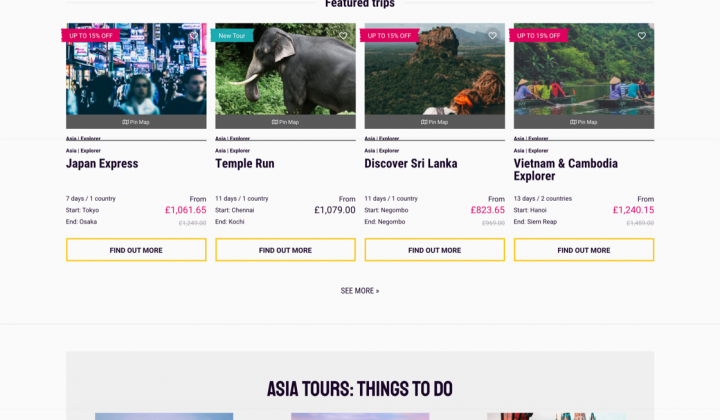The height and width of the screenshot is (420, 720).
Task: Expand featured trips with See More link
Action: pyautogui.click(x=360, y=291)
